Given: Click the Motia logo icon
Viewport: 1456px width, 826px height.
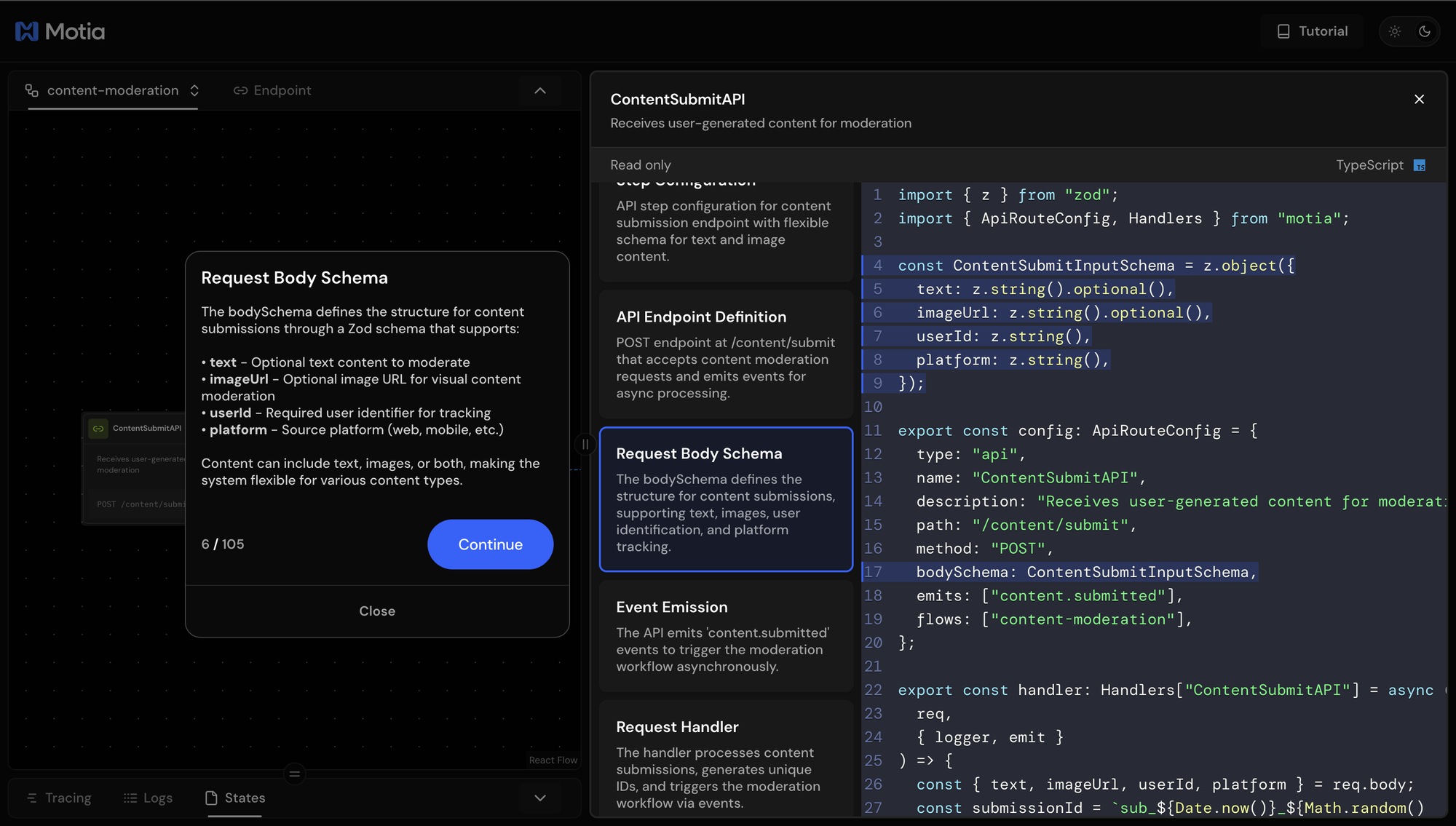Looking at the screenshot, I should (x=26, y=31).
